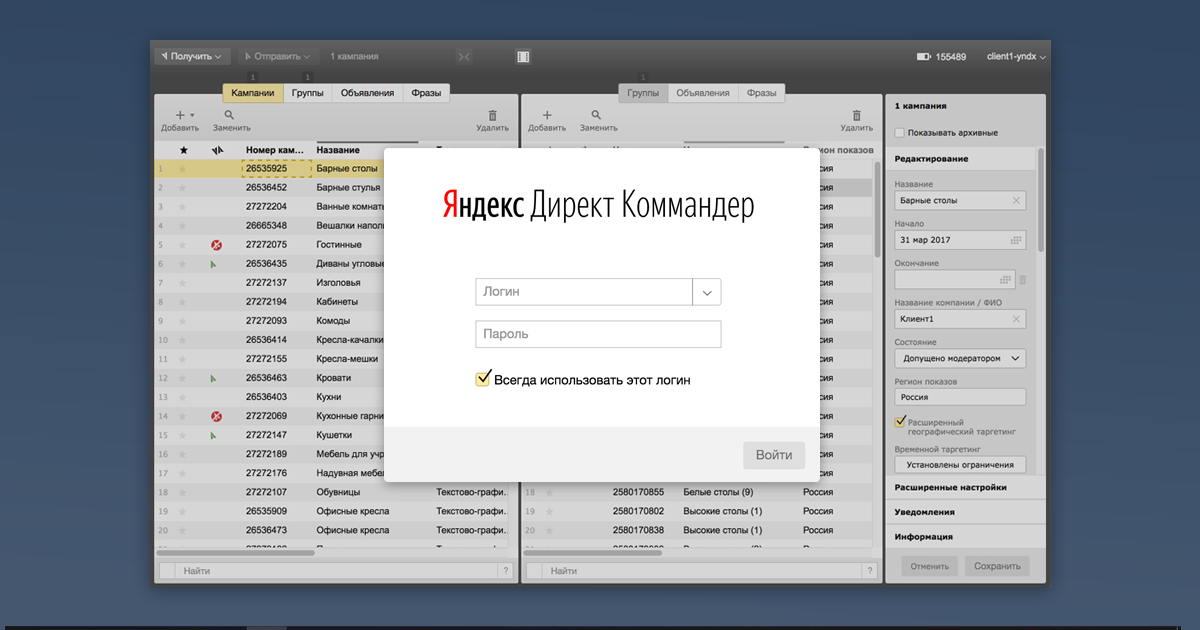Switch to Объявления tab in left panel
1200x630 pixels.
(367, 93)
